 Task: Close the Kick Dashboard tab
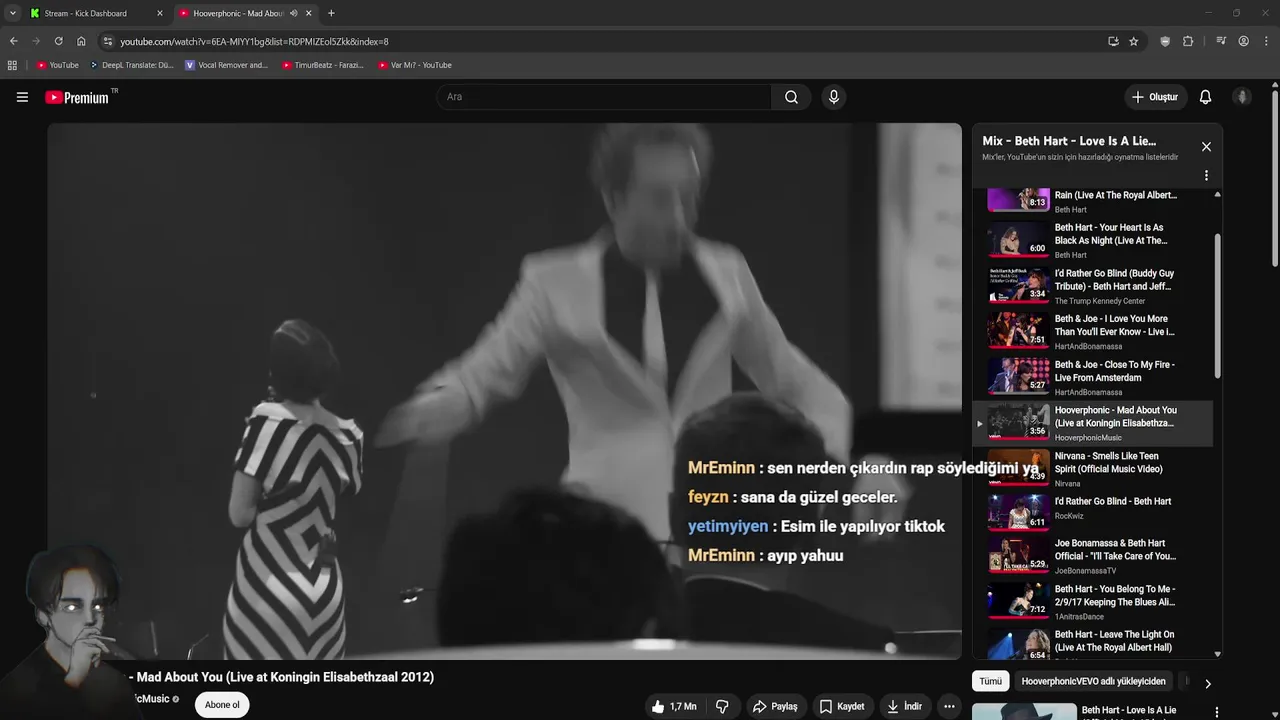click(x=159, y=13)
